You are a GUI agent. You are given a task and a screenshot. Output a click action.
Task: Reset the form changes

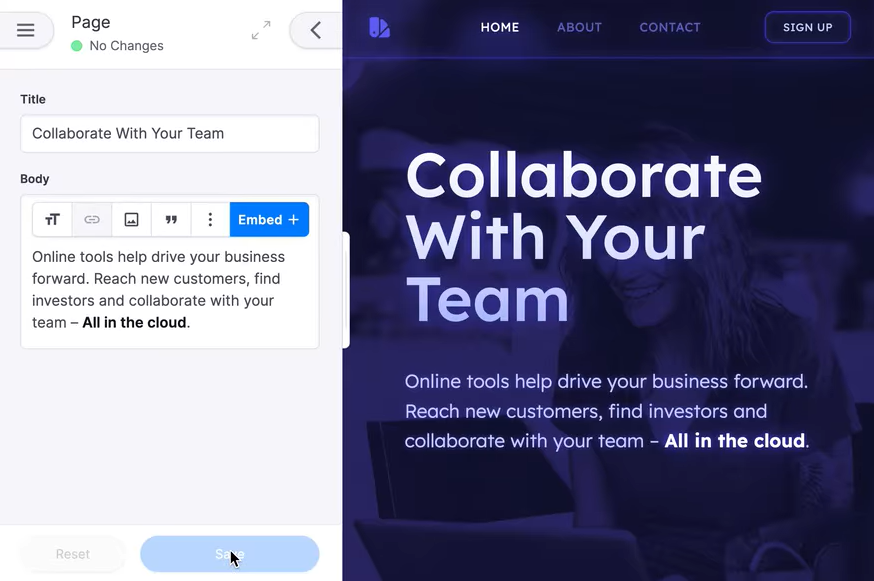pos(72,554)
